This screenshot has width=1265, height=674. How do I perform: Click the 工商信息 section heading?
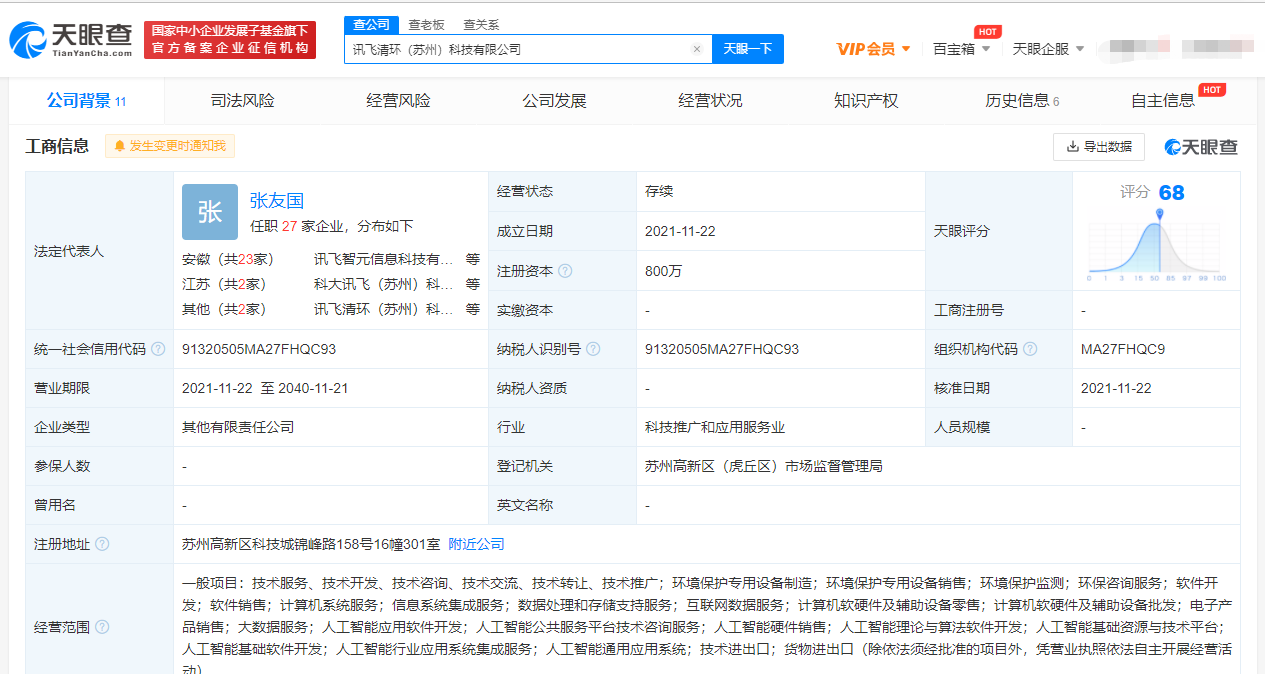click(58, 146)
